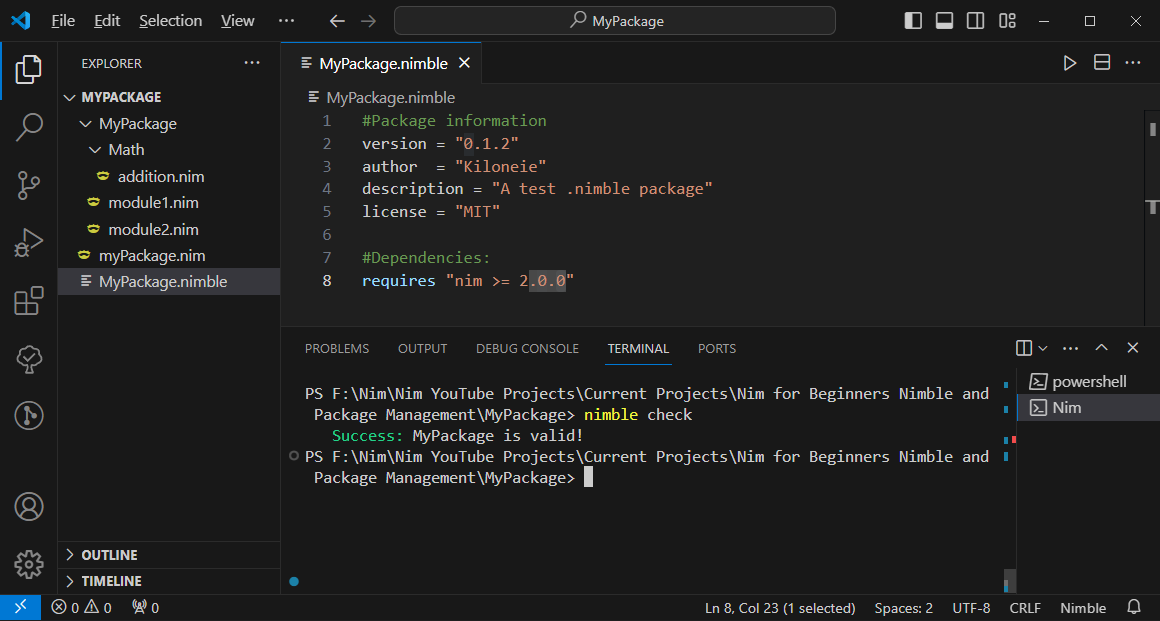The image size is (1160, 621).
Task: Open the split terminal dropdown arrow
Action: click(1043, 348)
